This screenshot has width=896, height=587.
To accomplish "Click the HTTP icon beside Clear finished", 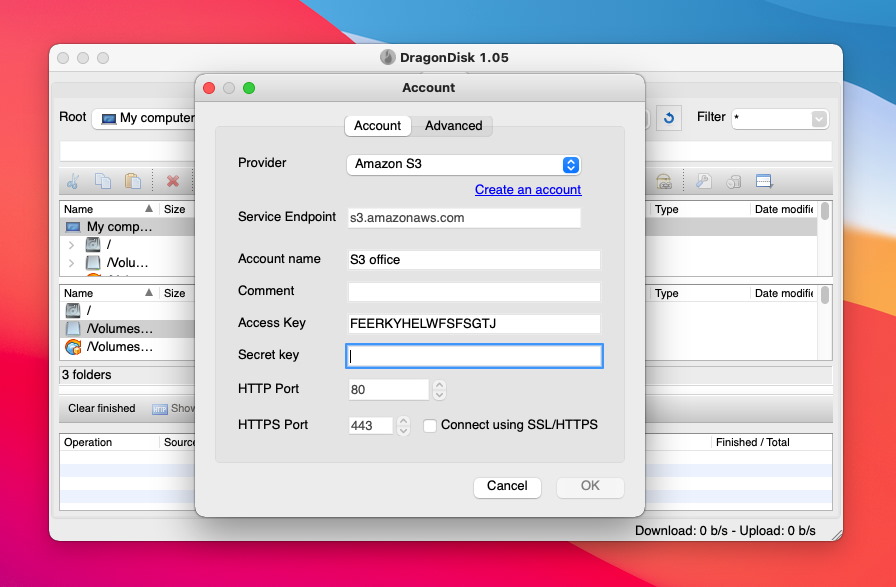I will pyautogui.click(x=159, y=409).
